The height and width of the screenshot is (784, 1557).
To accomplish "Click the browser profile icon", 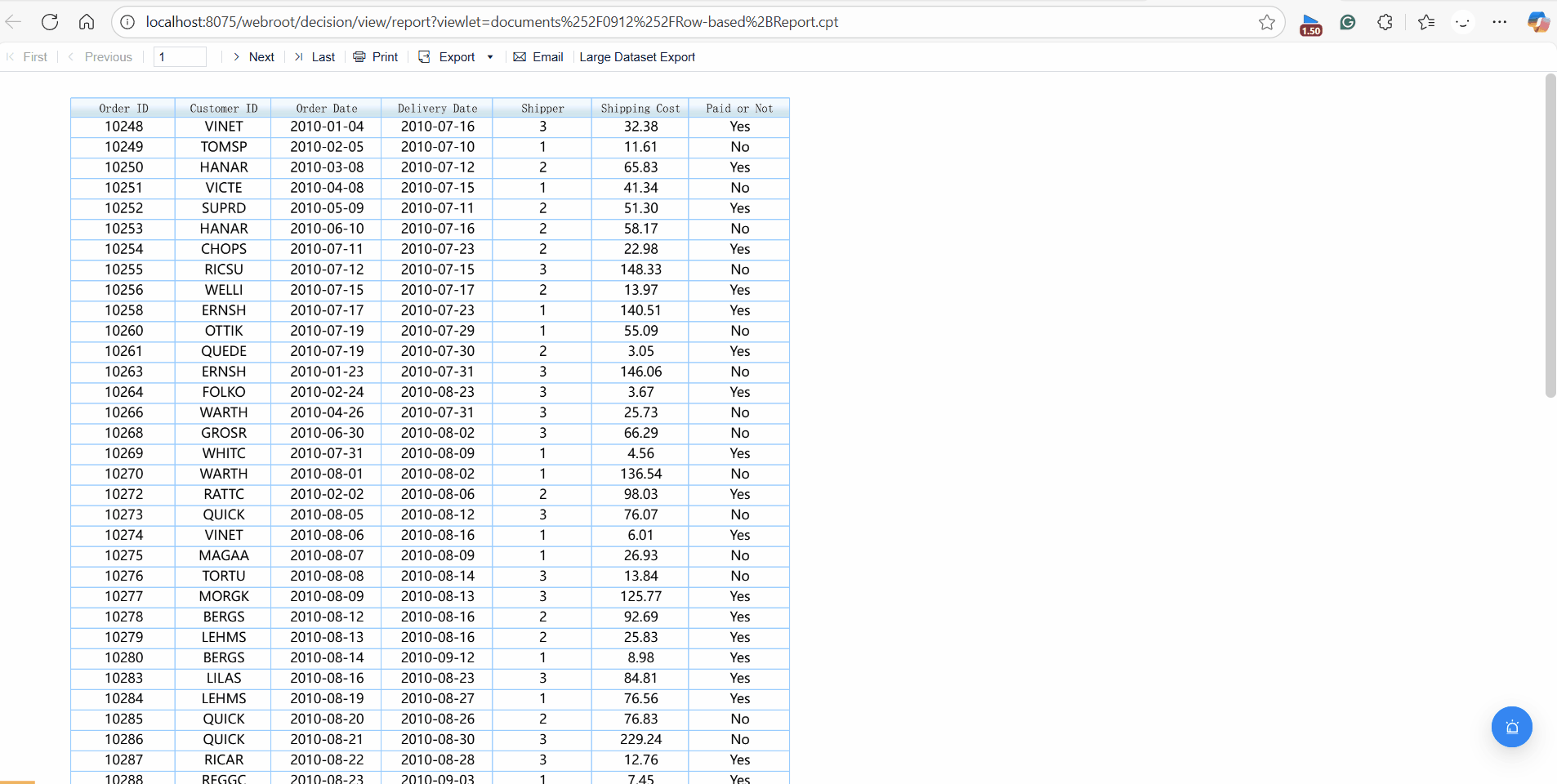I will (1462, 22).
